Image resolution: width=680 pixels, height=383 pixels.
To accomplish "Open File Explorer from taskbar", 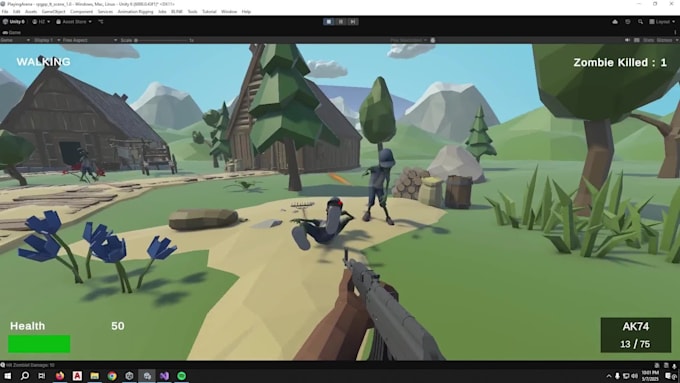I will coord(95,376).
